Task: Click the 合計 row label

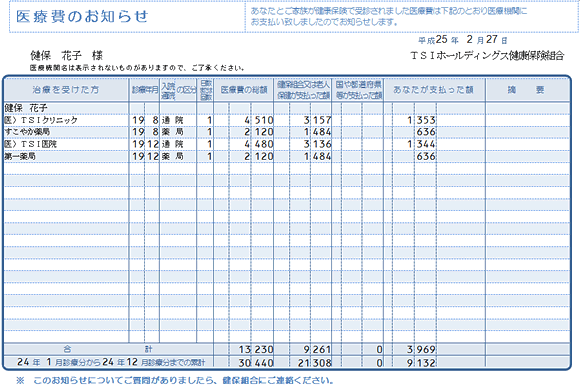Action: coord(108,349)
